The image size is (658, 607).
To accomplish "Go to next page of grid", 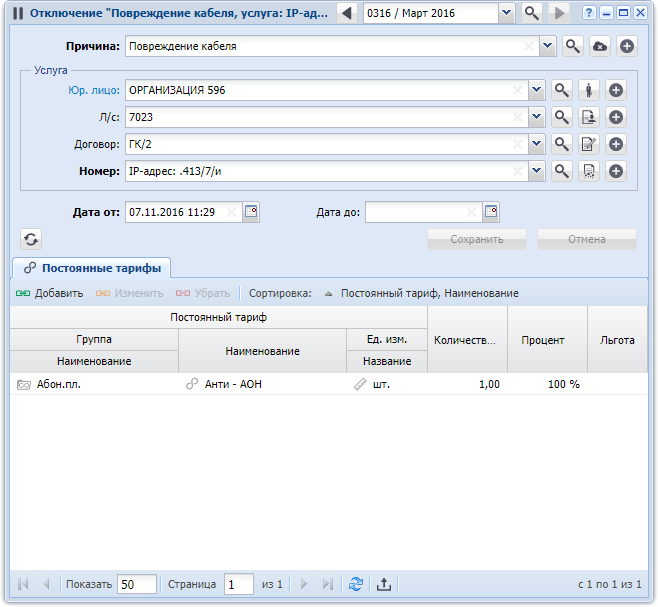I will pos(304,584).
